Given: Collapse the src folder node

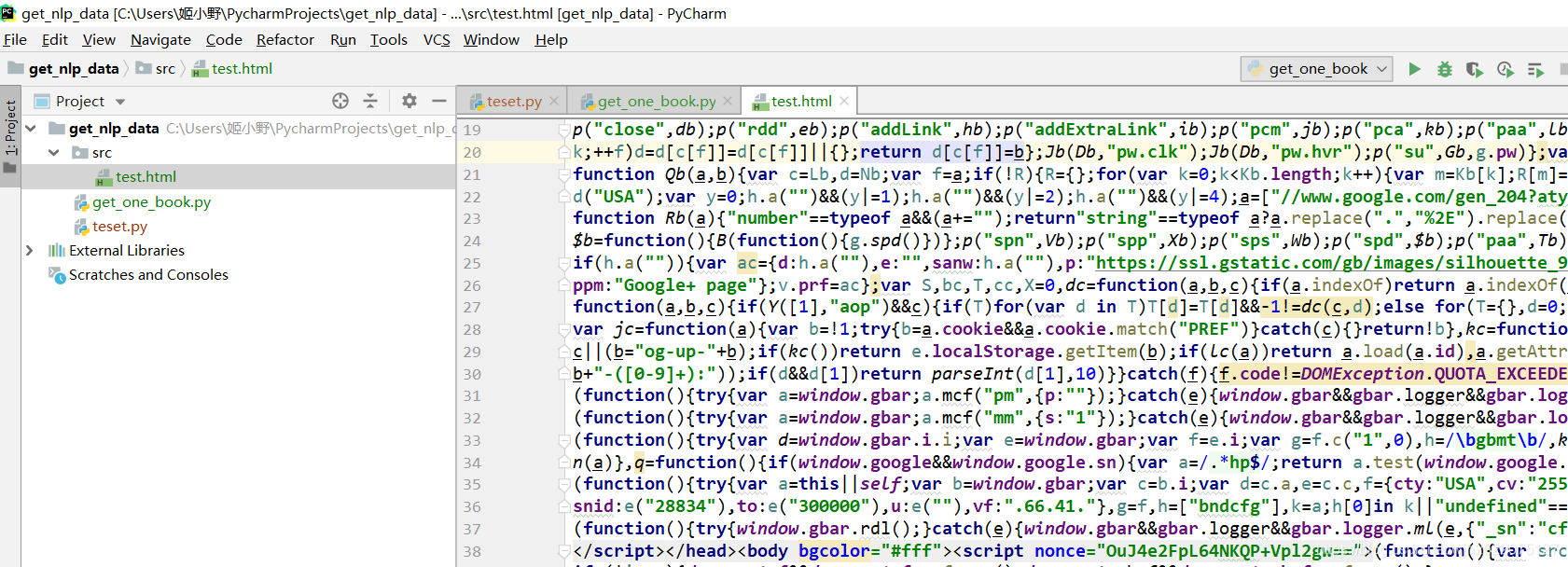Looking at the screenshot, I should click(54, 153).
